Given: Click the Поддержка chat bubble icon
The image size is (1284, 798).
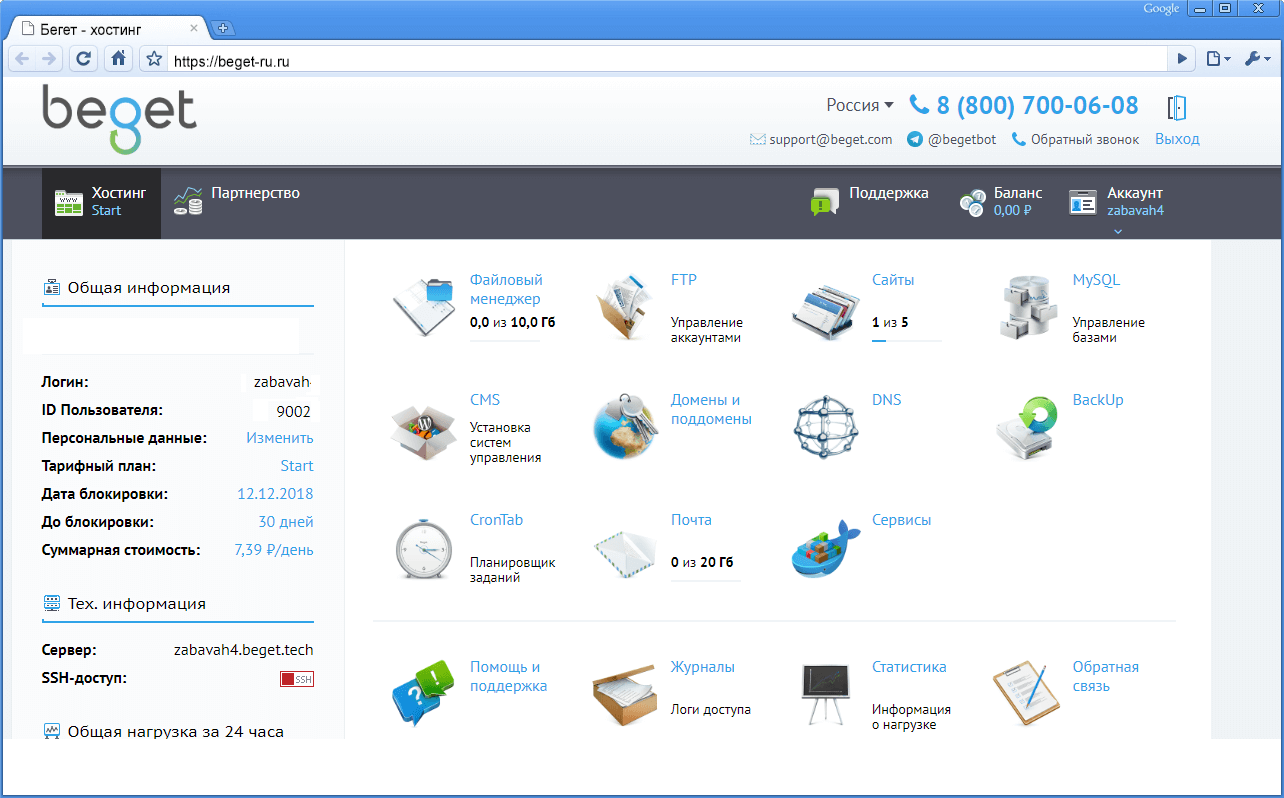Looking at the screenshot, I should 825,201.
